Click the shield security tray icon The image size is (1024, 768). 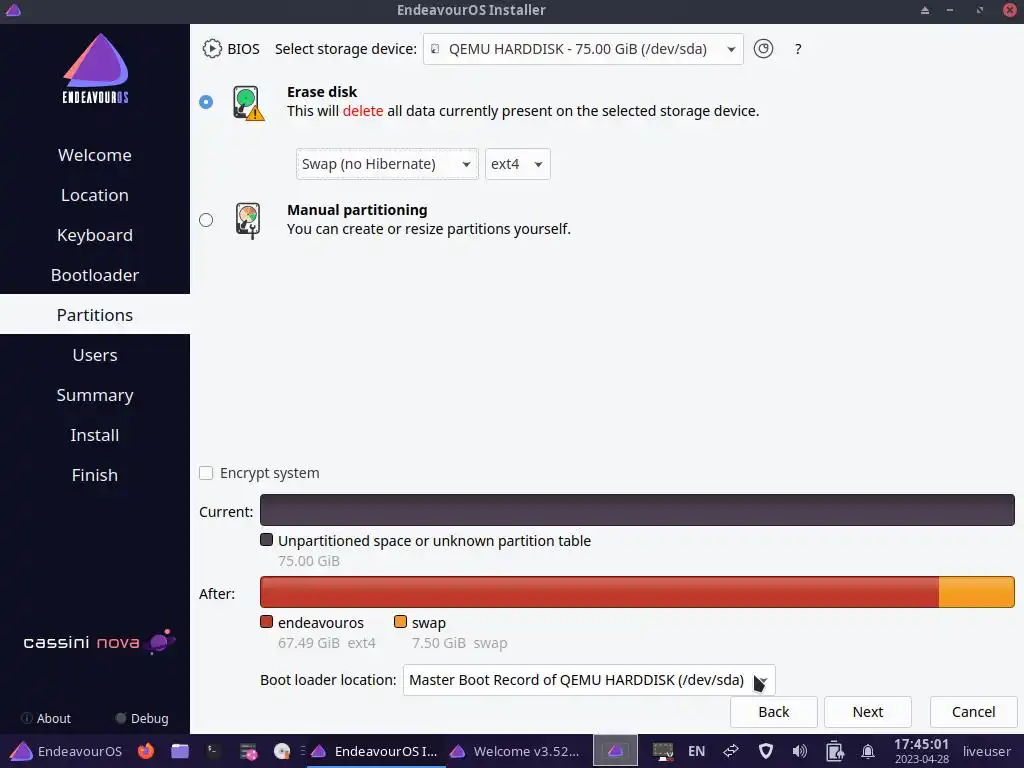(x=765, y=751)
